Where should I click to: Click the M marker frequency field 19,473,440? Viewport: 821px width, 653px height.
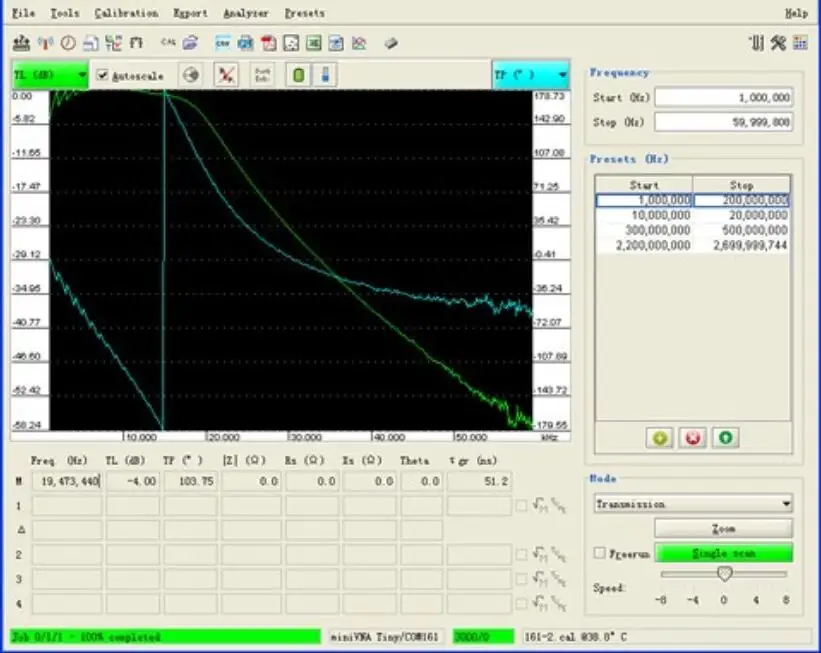tap(67, 481)
